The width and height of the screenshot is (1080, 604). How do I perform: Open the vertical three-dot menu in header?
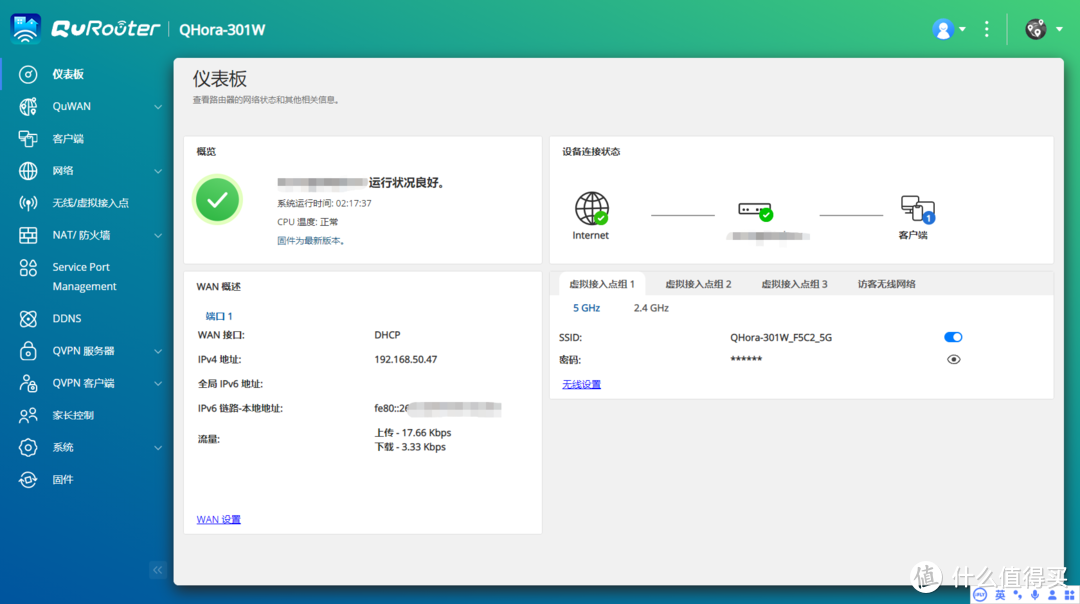point(986,29)
